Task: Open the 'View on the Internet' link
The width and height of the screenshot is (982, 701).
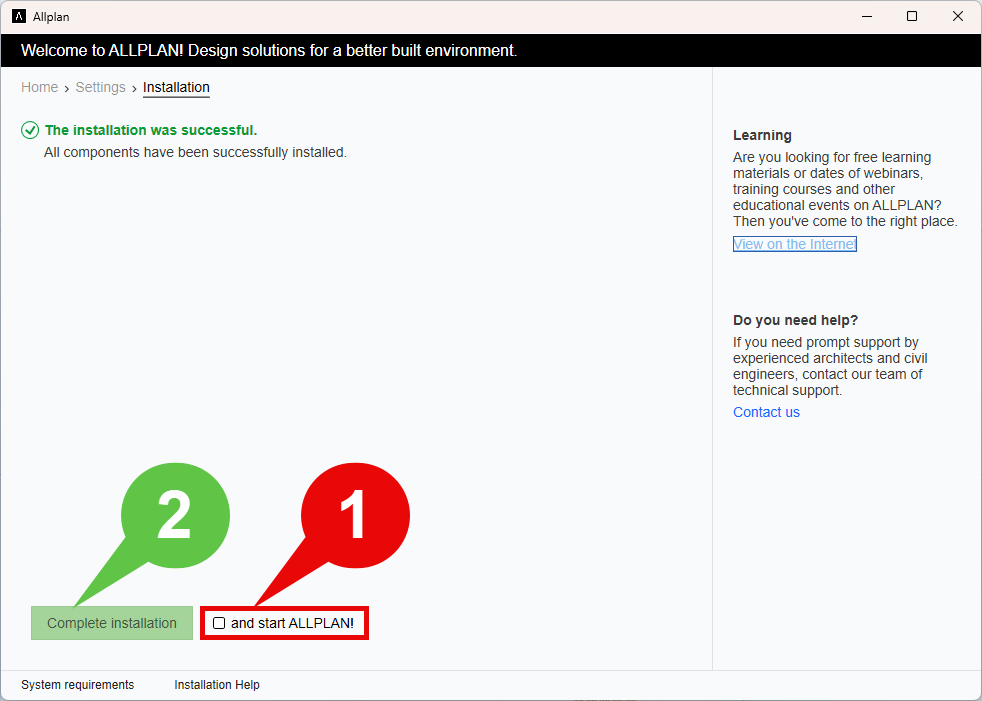Action: pyautogui.click(x=794, y=244)
